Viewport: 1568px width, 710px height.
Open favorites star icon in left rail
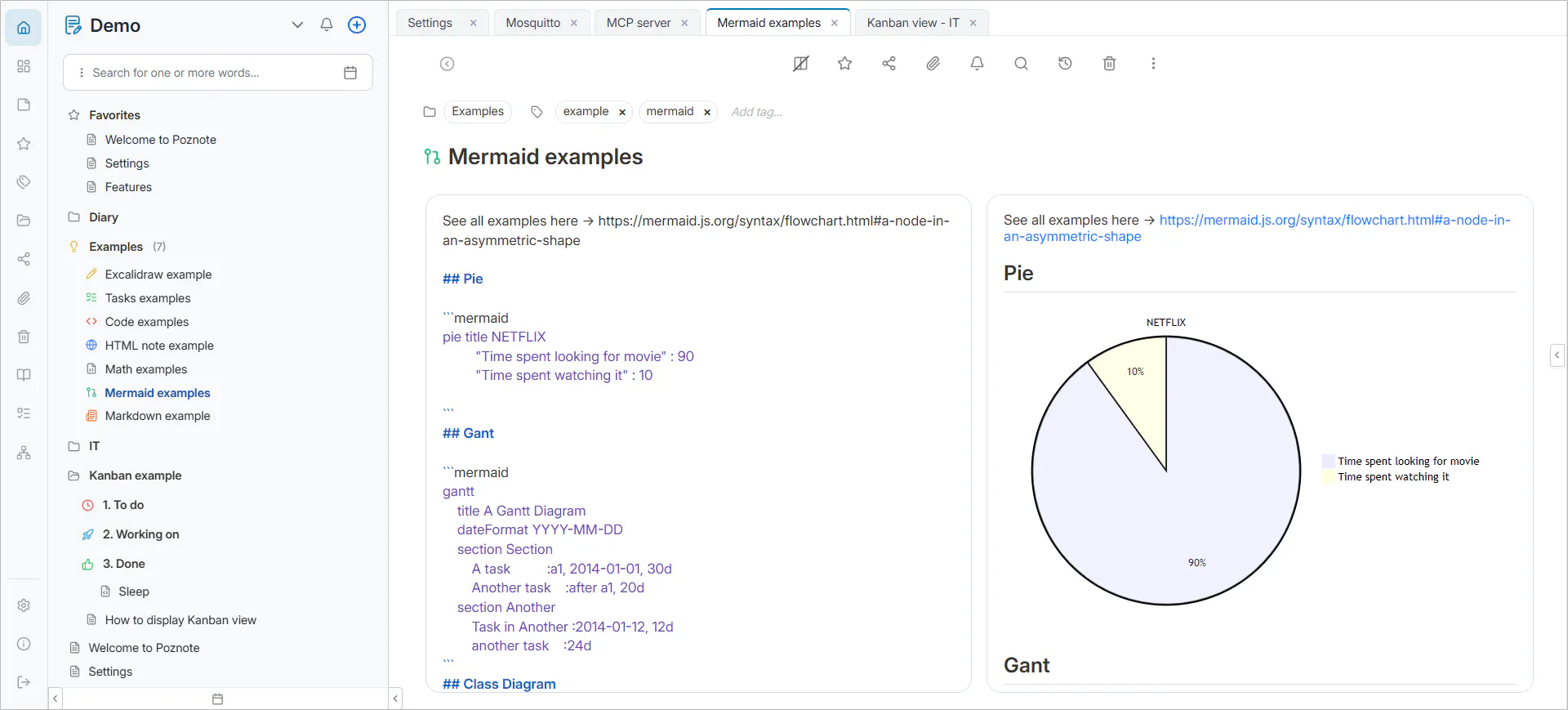[24, 144]
